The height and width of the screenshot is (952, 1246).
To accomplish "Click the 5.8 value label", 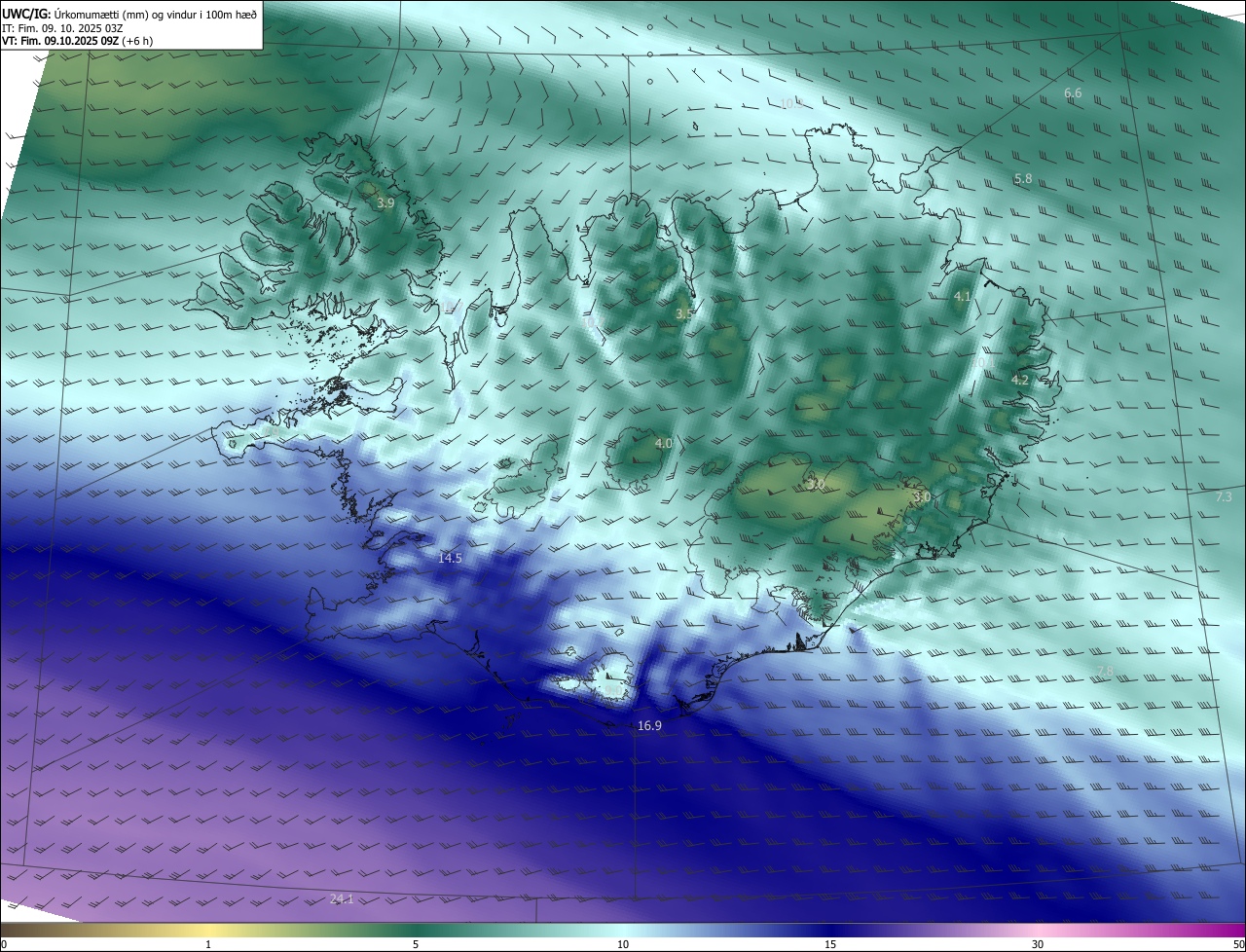I will [x=1023, y=179].
